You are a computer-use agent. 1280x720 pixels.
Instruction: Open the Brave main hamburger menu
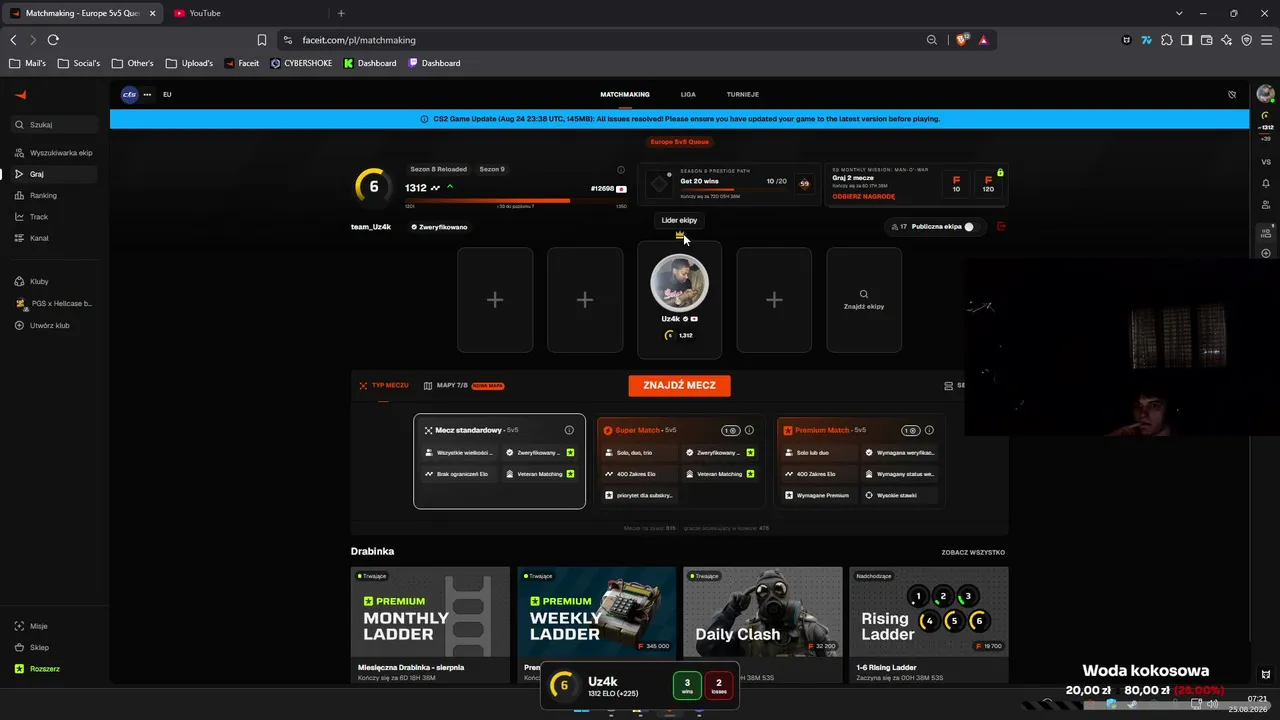[1265, 40]
